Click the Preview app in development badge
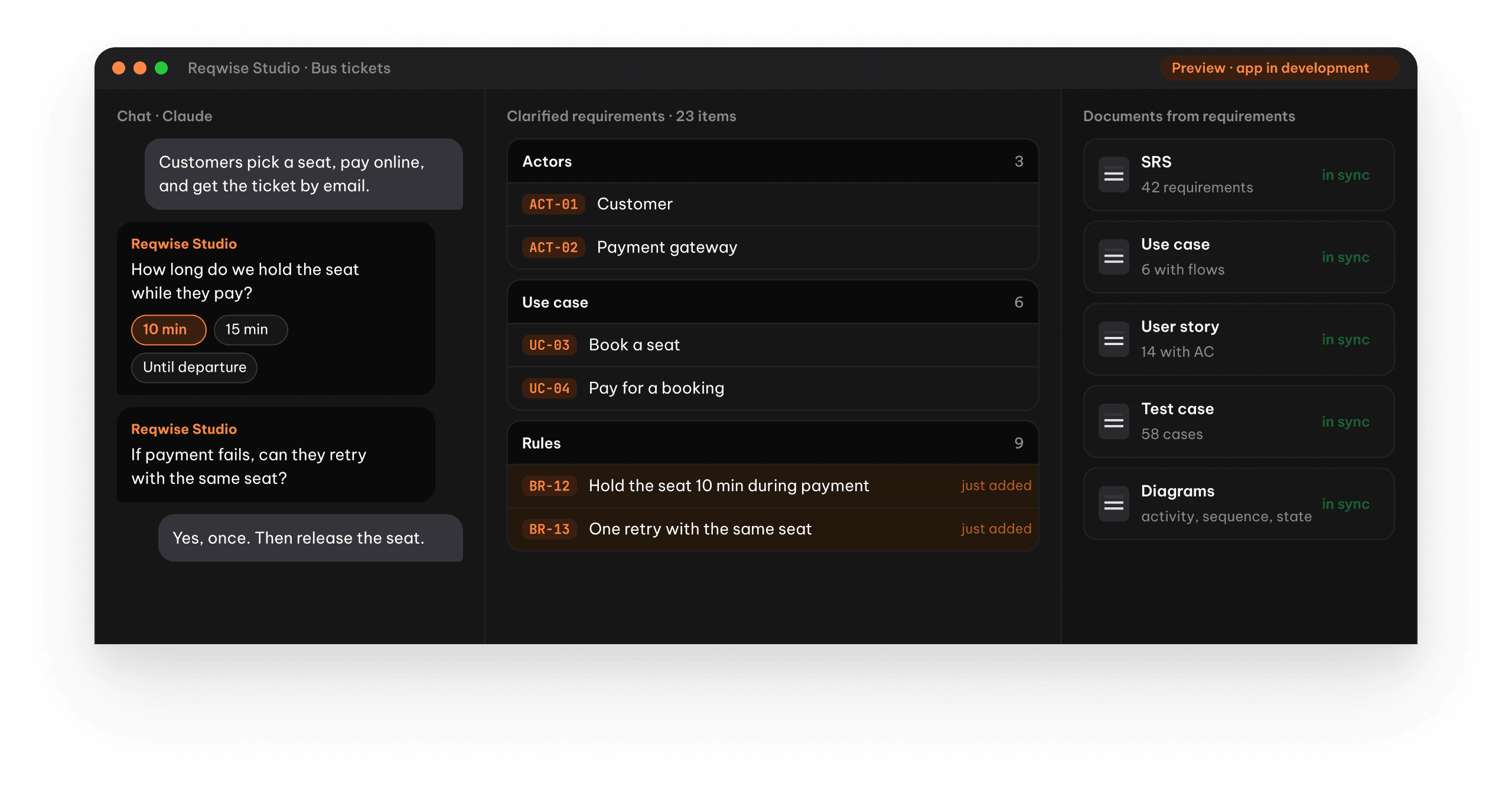1512x786 pixels. click(x=1279, y=68)
